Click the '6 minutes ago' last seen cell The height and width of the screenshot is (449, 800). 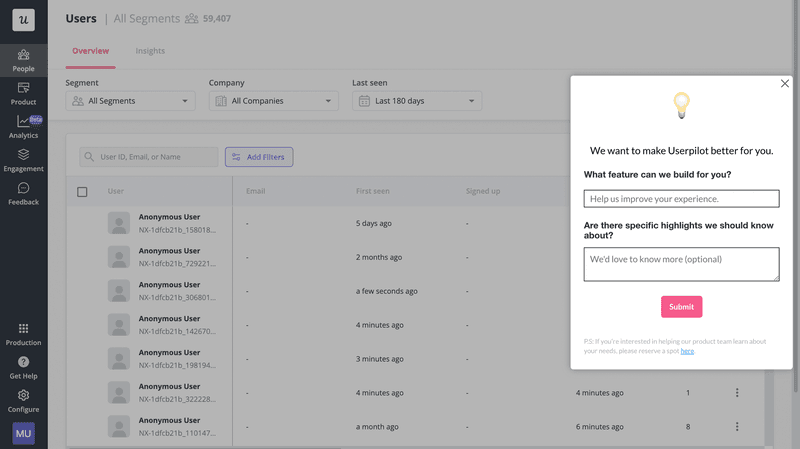[599, 427]
